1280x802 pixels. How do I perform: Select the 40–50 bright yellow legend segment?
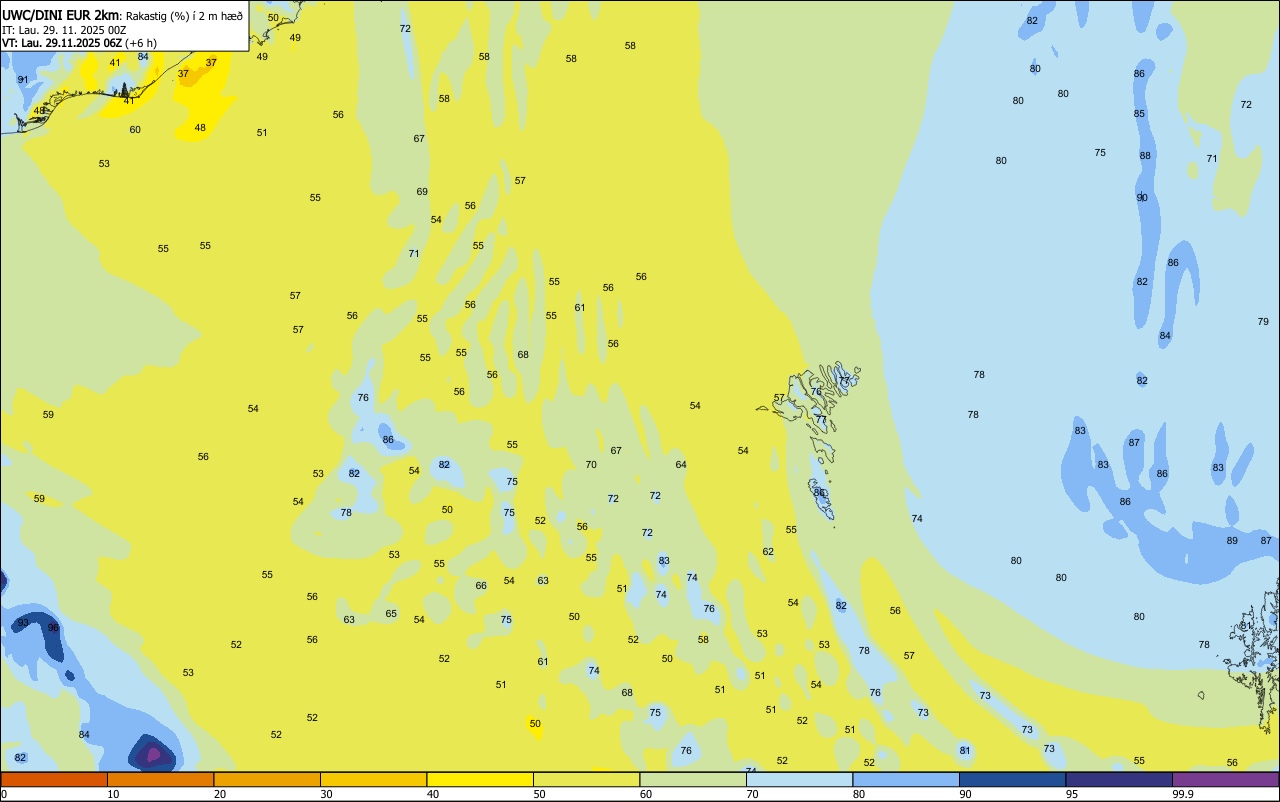(x=480, y=780)
